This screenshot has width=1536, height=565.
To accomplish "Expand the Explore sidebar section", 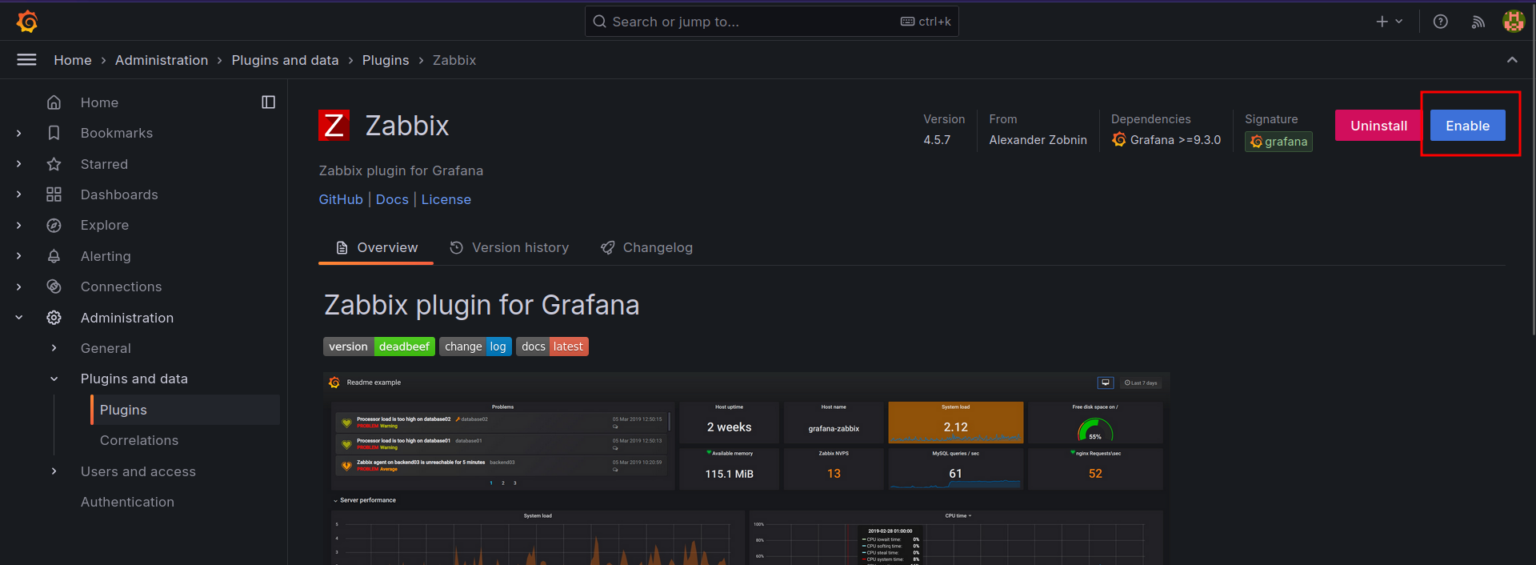I will pos(19,225).
